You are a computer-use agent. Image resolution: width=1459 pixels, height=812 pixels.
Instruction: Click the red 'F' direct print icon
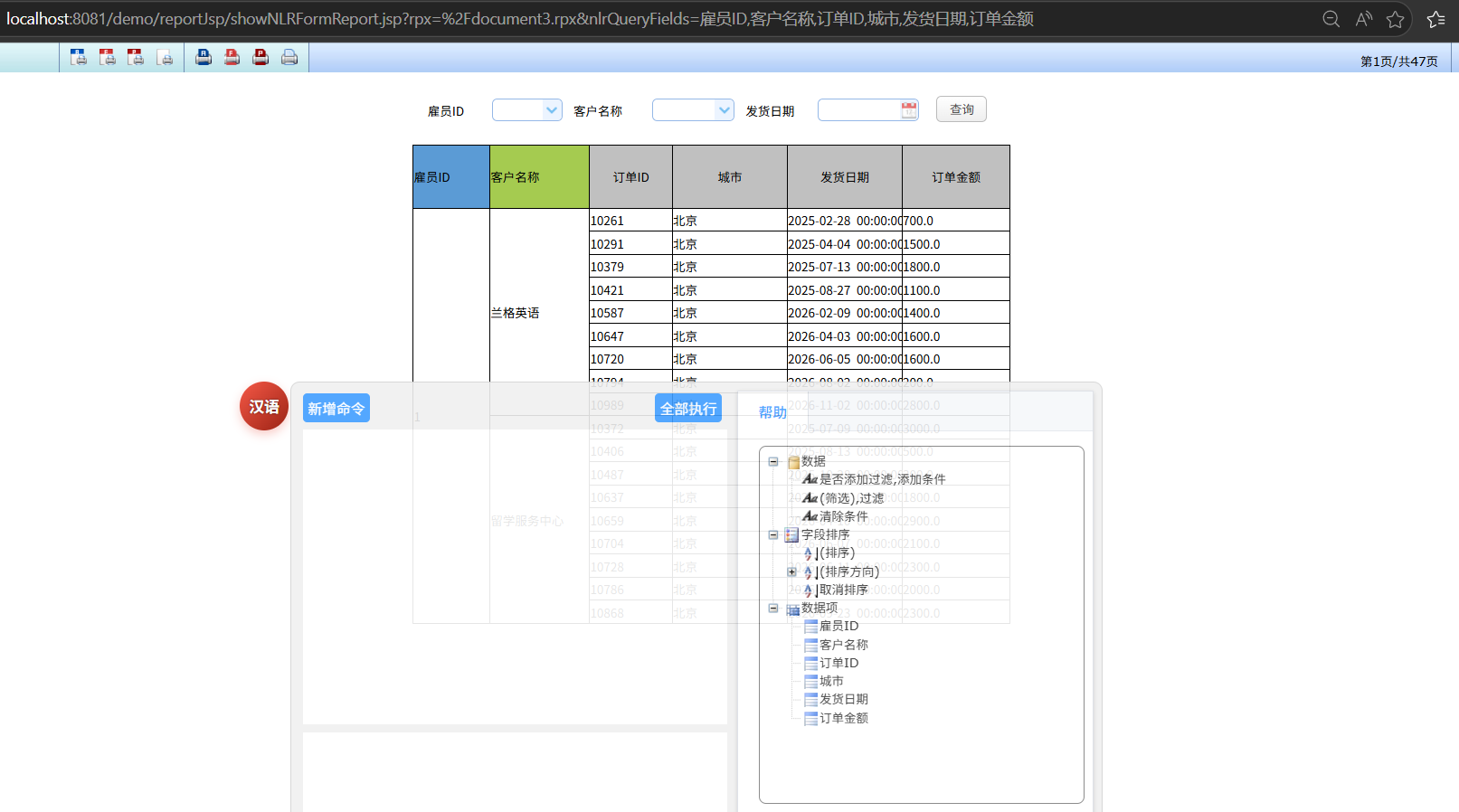point(232,58)
